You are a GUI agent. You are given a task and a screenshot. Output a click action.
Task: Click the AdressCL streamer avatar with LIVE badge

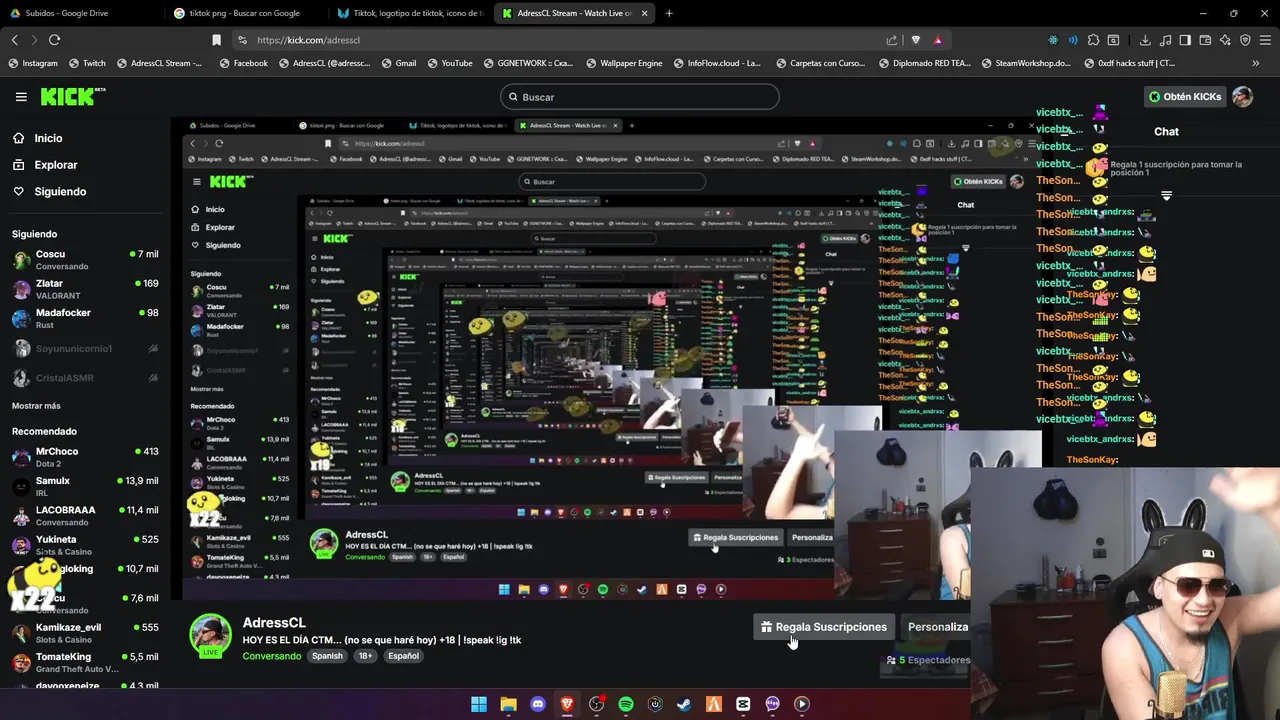click(211, 636)
